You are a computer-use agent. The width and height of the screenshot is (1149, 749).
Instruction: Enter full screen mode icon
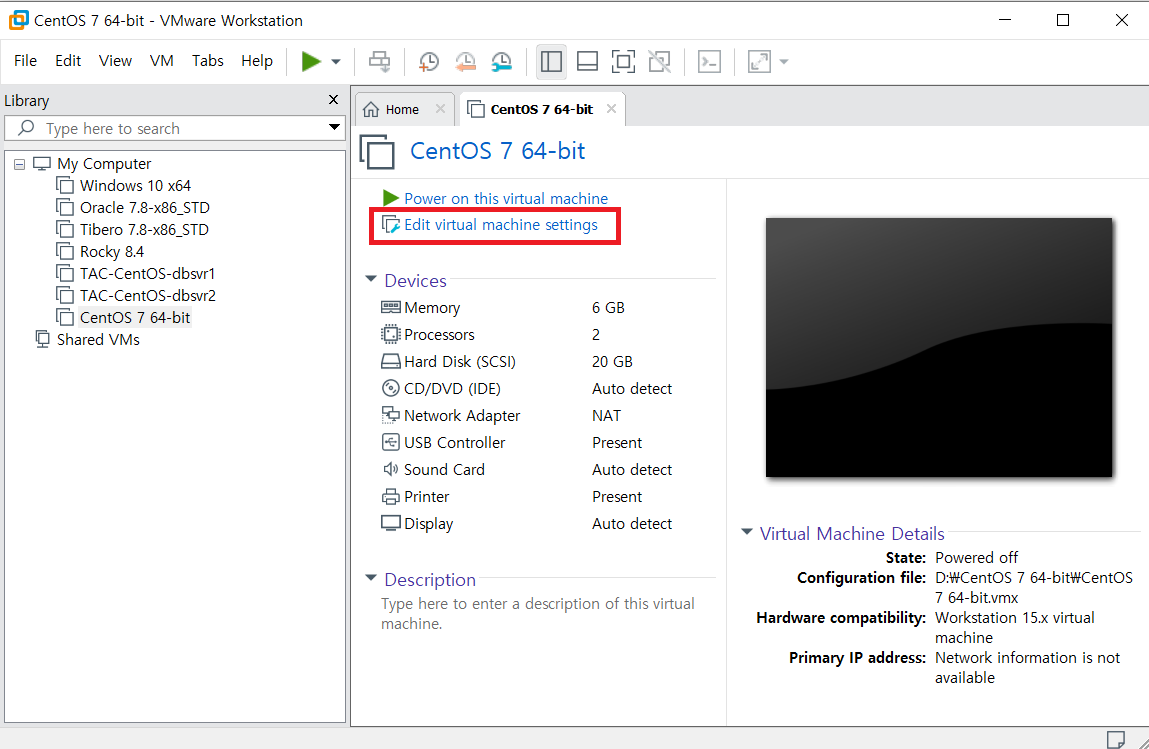[623, 62]
